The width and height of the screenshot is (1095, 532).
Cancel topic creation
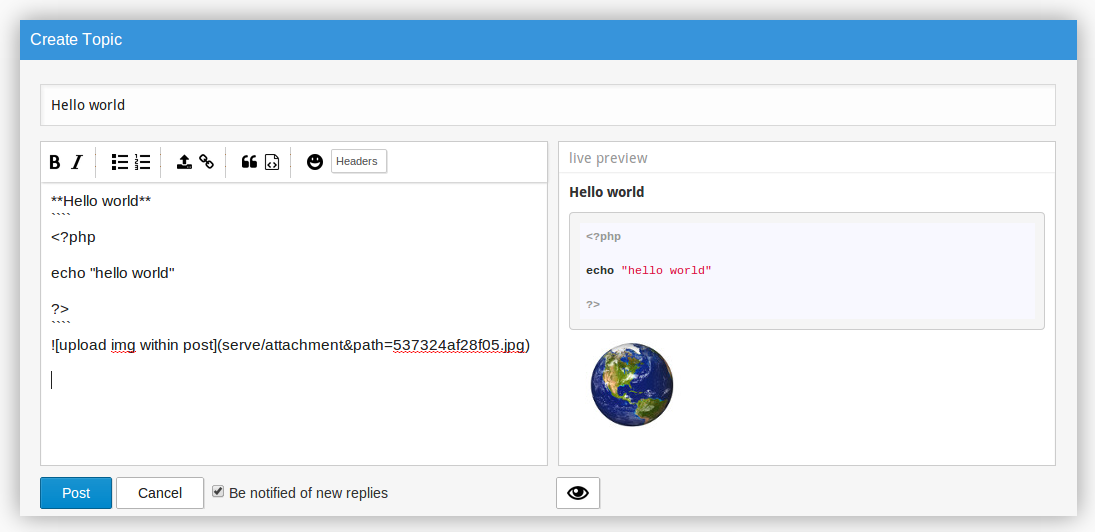click(160, 493)
